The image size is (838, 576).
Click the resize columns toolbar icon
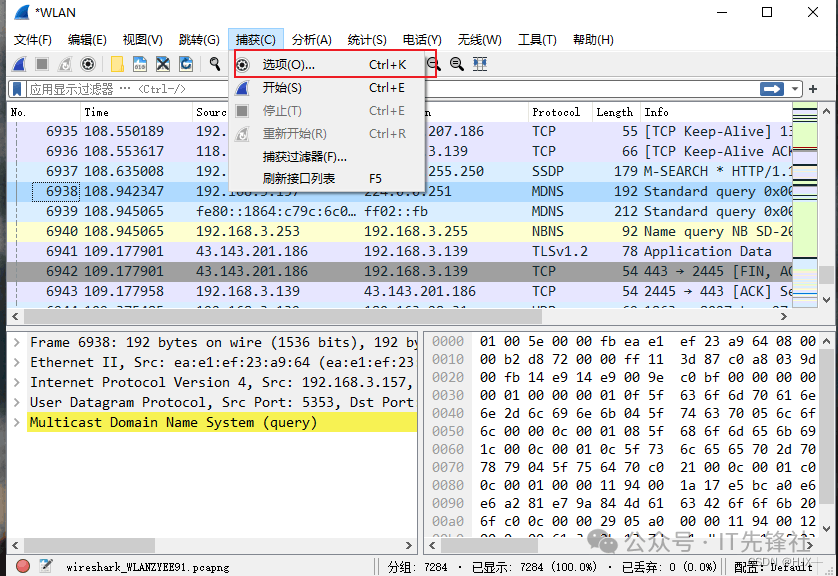pos(480,64)
